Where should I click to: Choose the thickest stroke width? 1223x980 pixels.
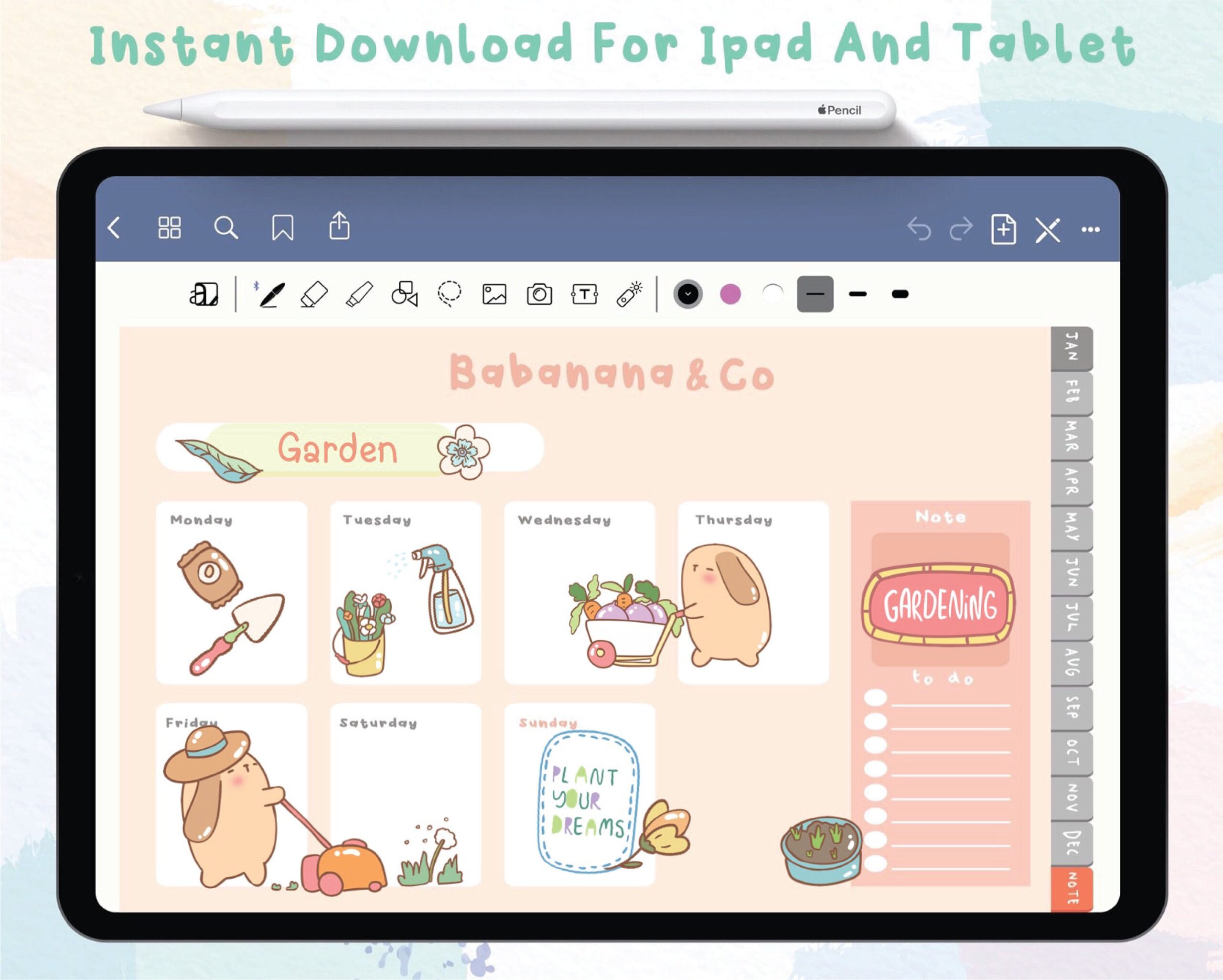click(x=900, y=294)
